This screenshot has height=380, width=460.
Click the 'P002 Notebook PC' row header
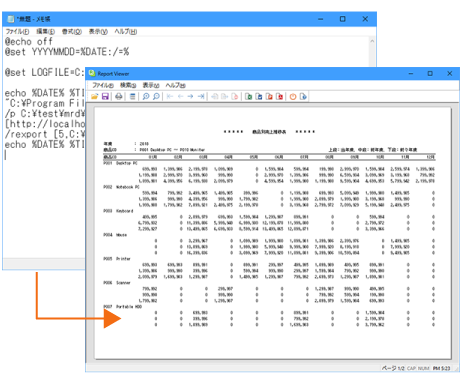pos(121,187)
